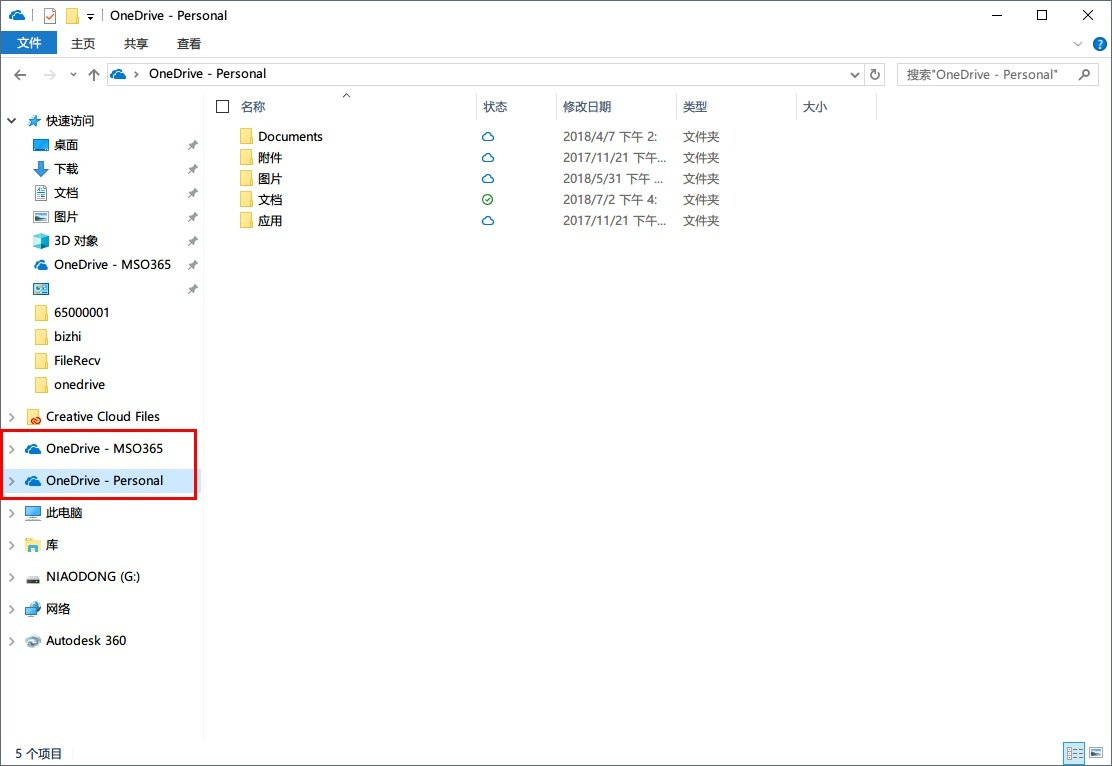
Task: Click the address bar path OneDrive - Personal
Action: 207,74
